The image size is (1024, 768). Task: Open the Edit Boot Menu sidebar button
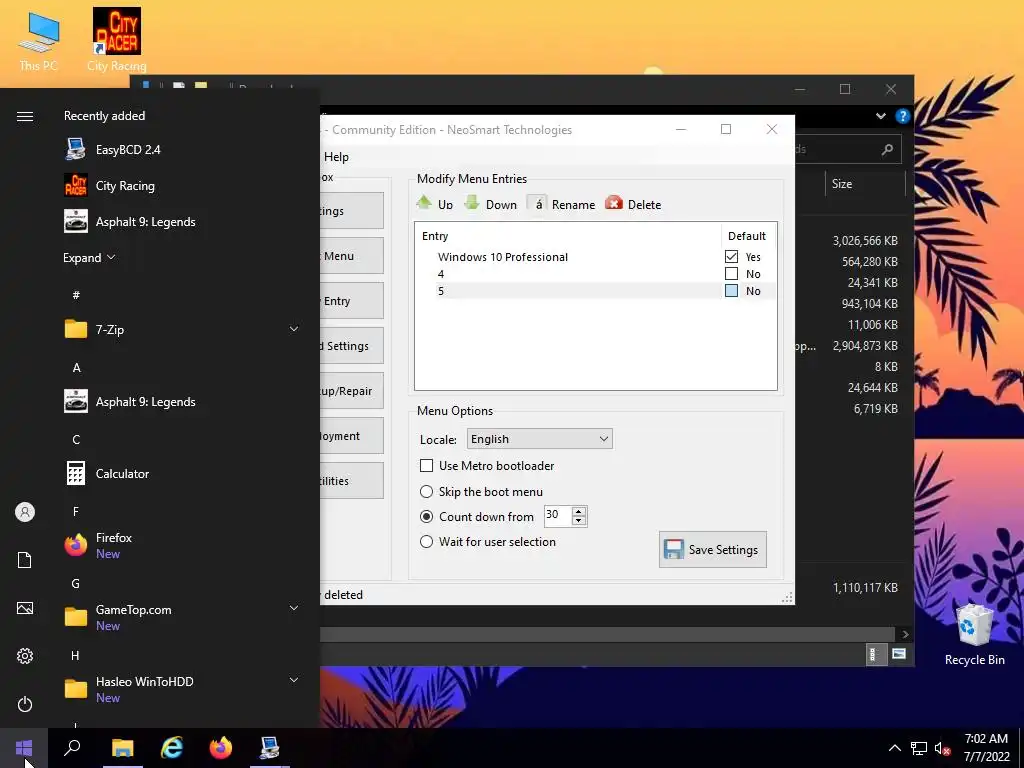[351, 255]
